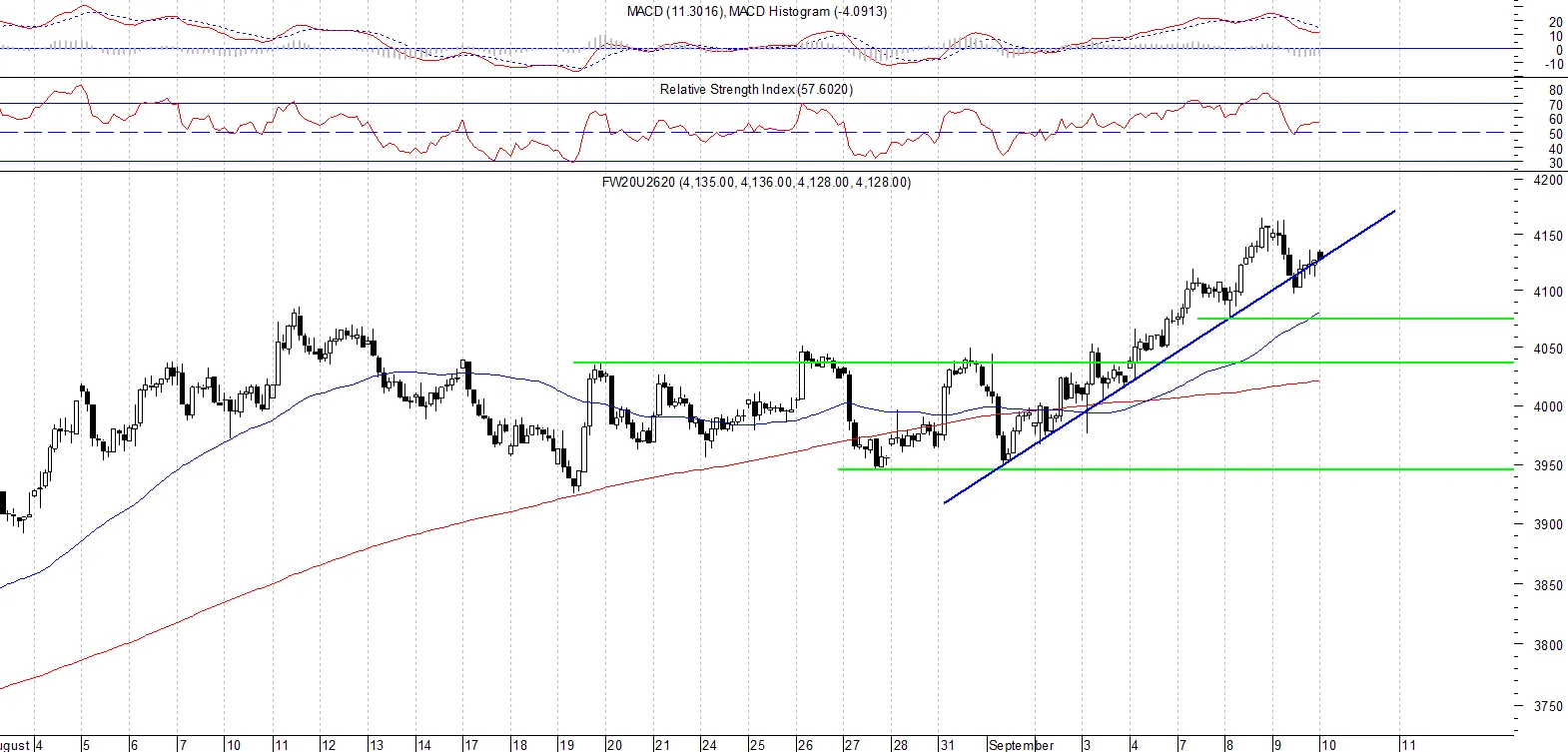Select the ascending blue trendline on the price chart
1568x752 pixels.
coord(1169,357)
